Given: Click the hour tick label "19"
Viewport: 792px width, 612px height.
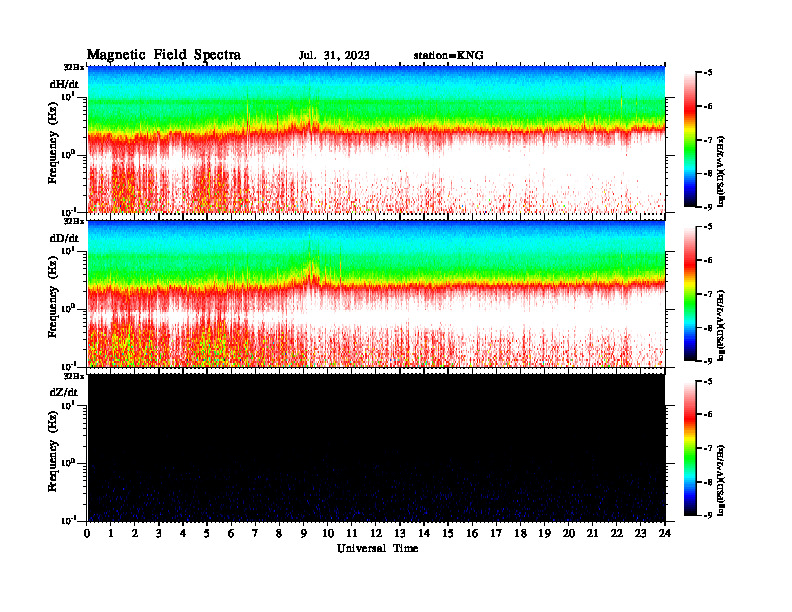Looking at the screenshot, I should 544,534.
